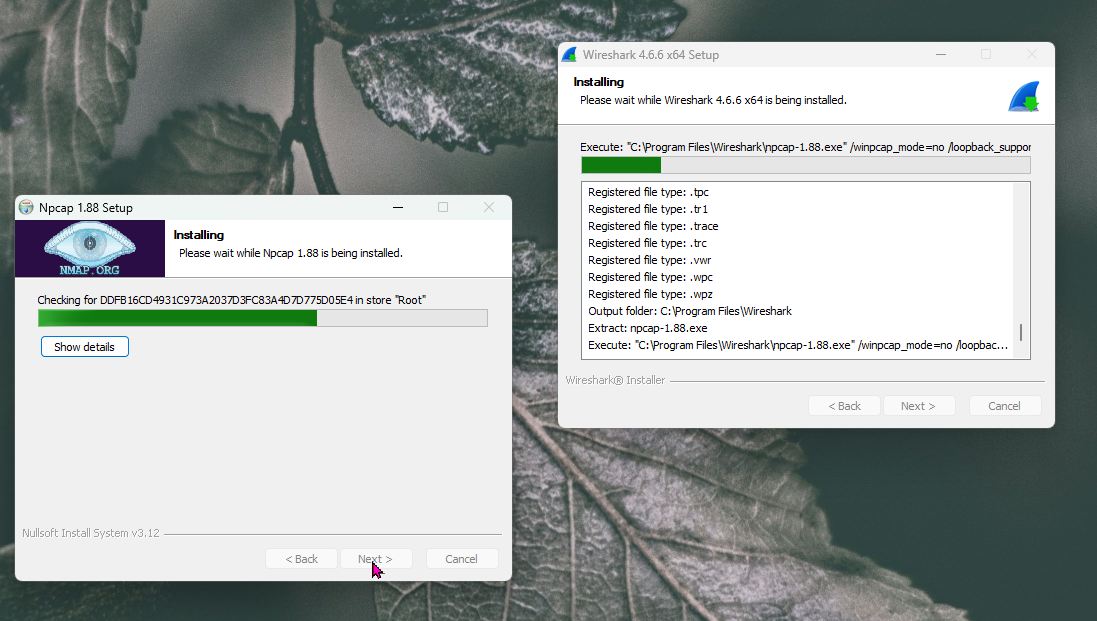Viewport: 1097px width, 621px height.
Task: Click the Wireshark installer logo in header
Action: click(x=1024, y=97)
